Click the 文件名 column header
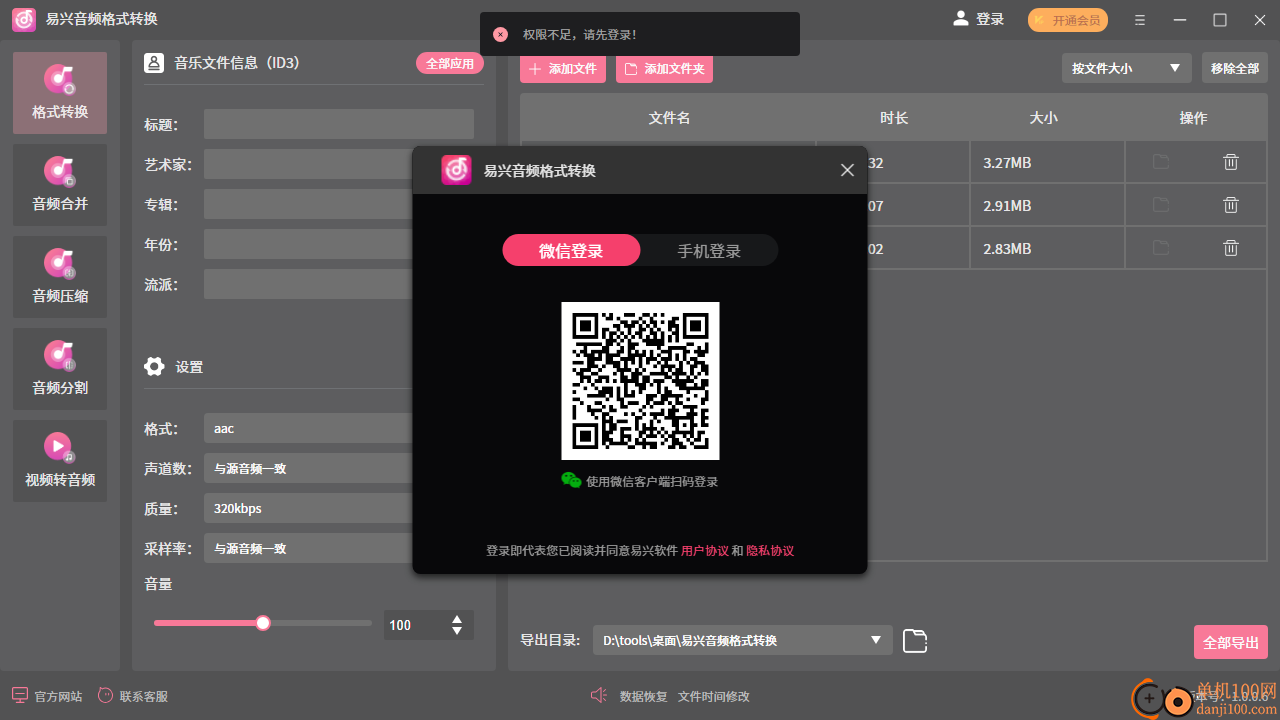 coord(669,117)
